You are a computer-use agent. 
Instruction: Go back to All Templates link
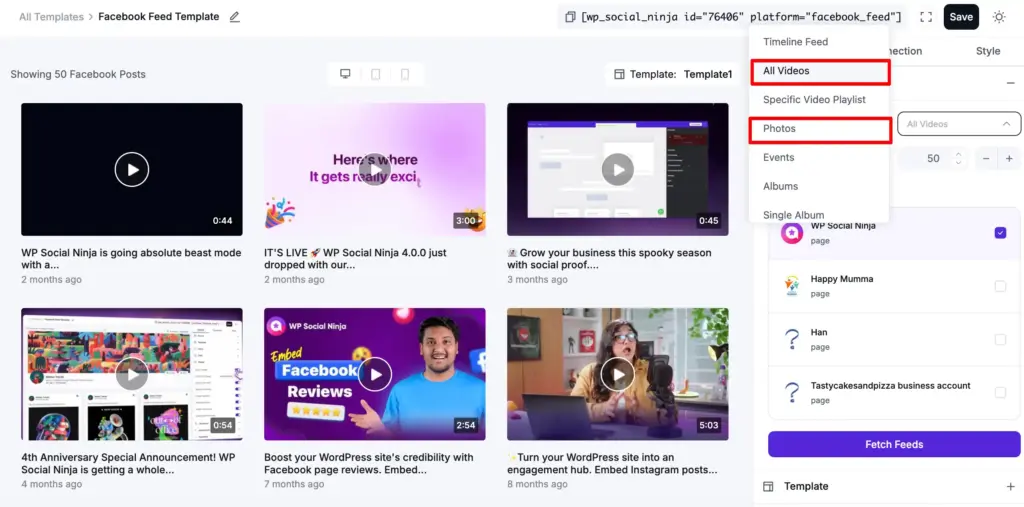click(51, 17)
